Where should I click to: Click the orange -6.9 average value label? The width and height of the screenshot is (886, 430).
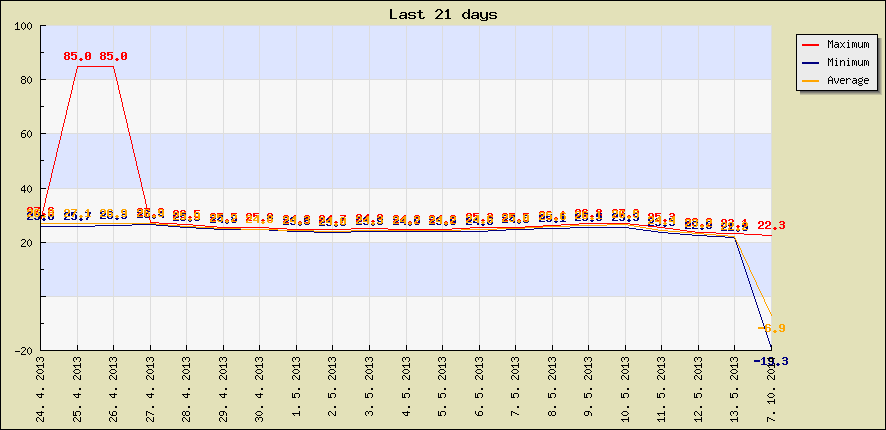click(772, 328)
